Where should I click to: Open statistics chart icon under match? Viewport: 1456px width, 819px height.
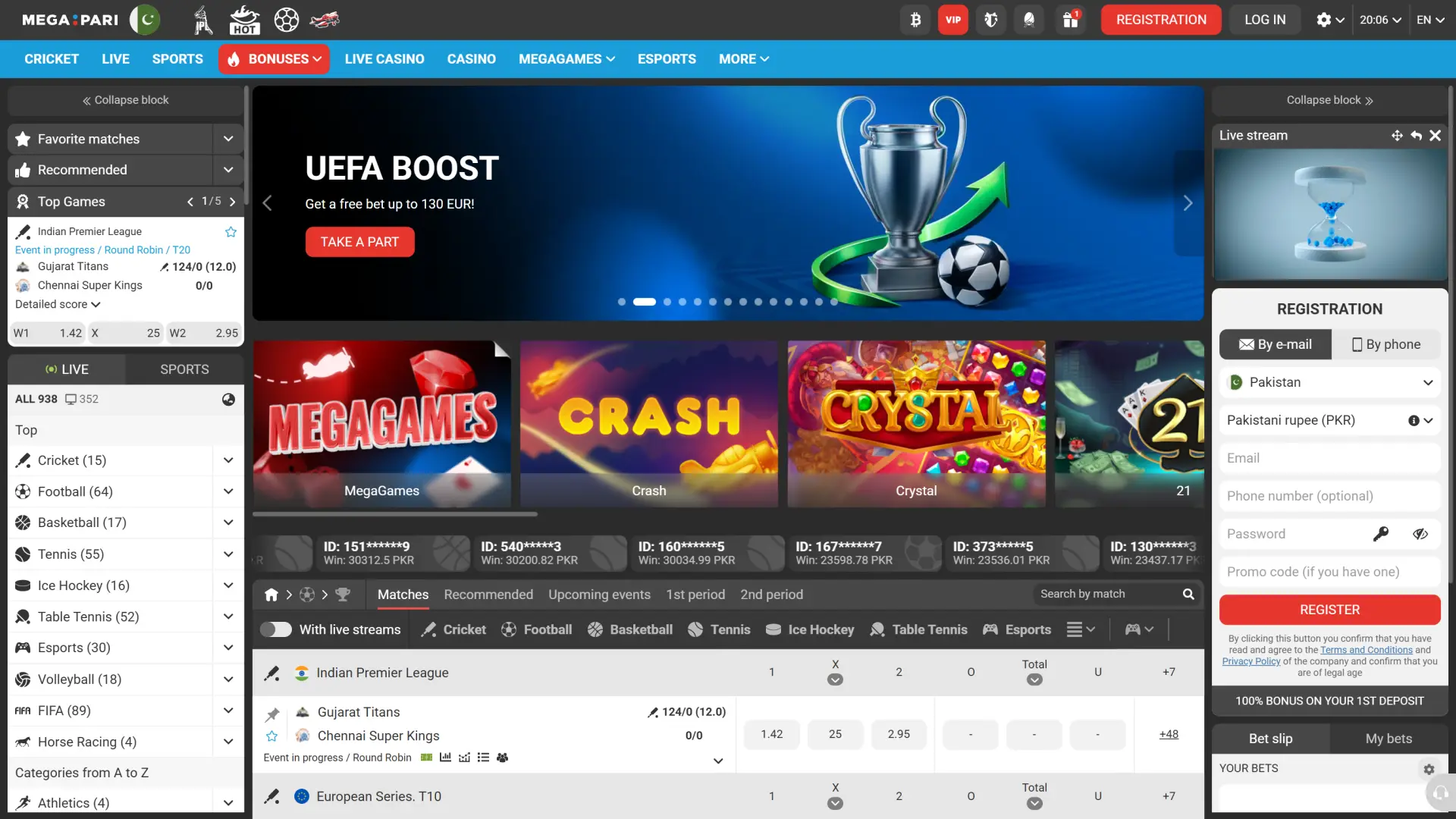tap(445, 758)
